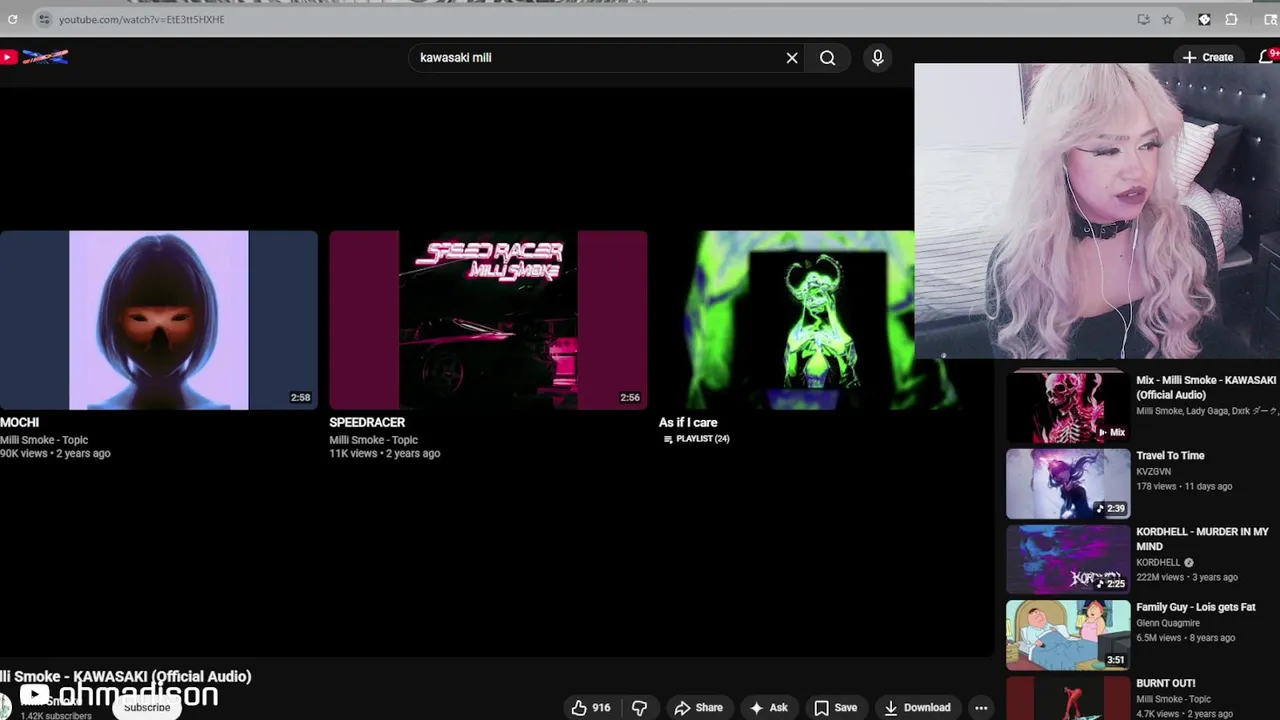Open notifications bell with 9+ badge
Viewport: 1280px width, 720px height.
1267,57
